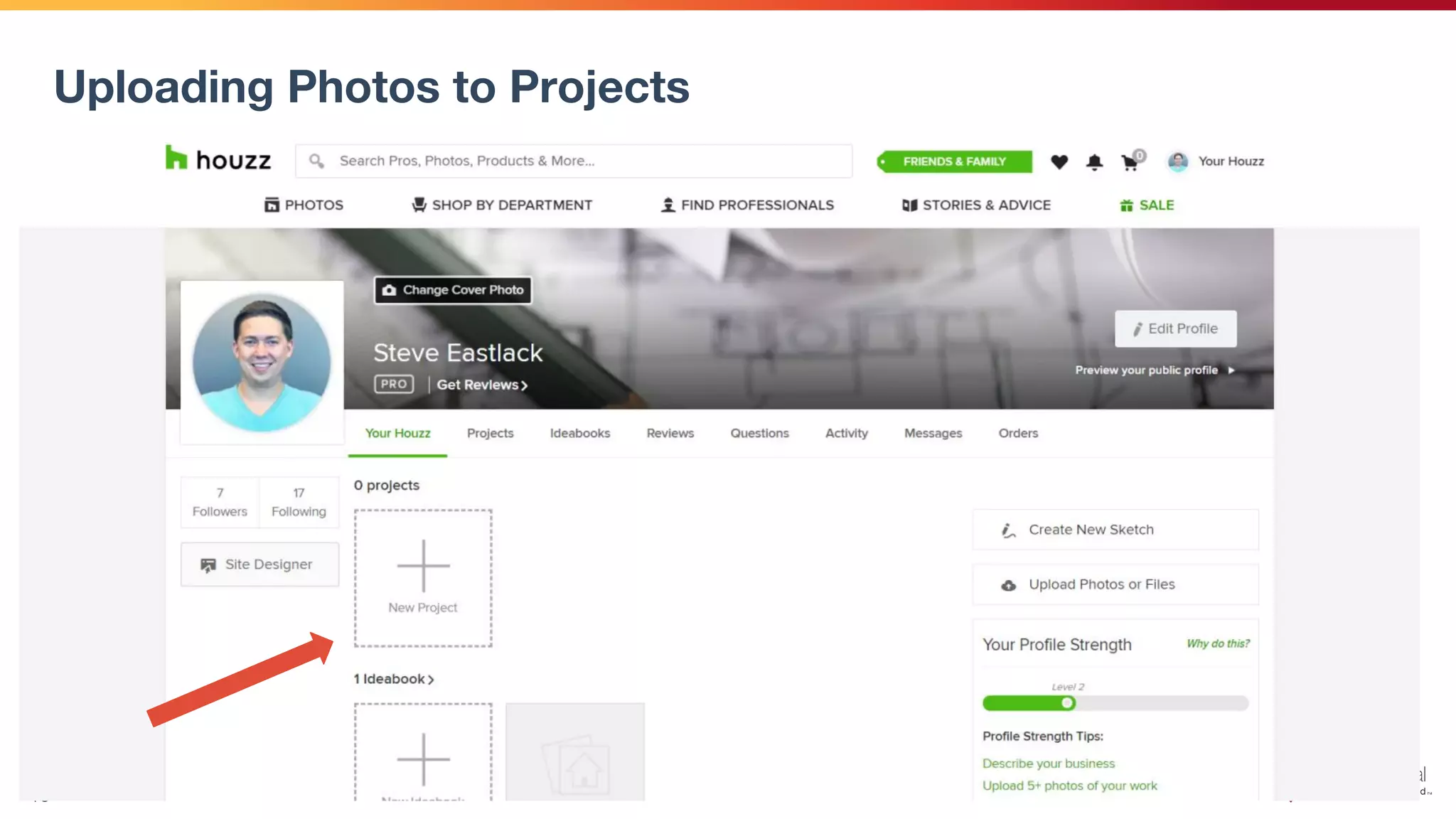Click the Edit Profile button
This screenshot has height=819, width=1456.
coord(1175,328)
